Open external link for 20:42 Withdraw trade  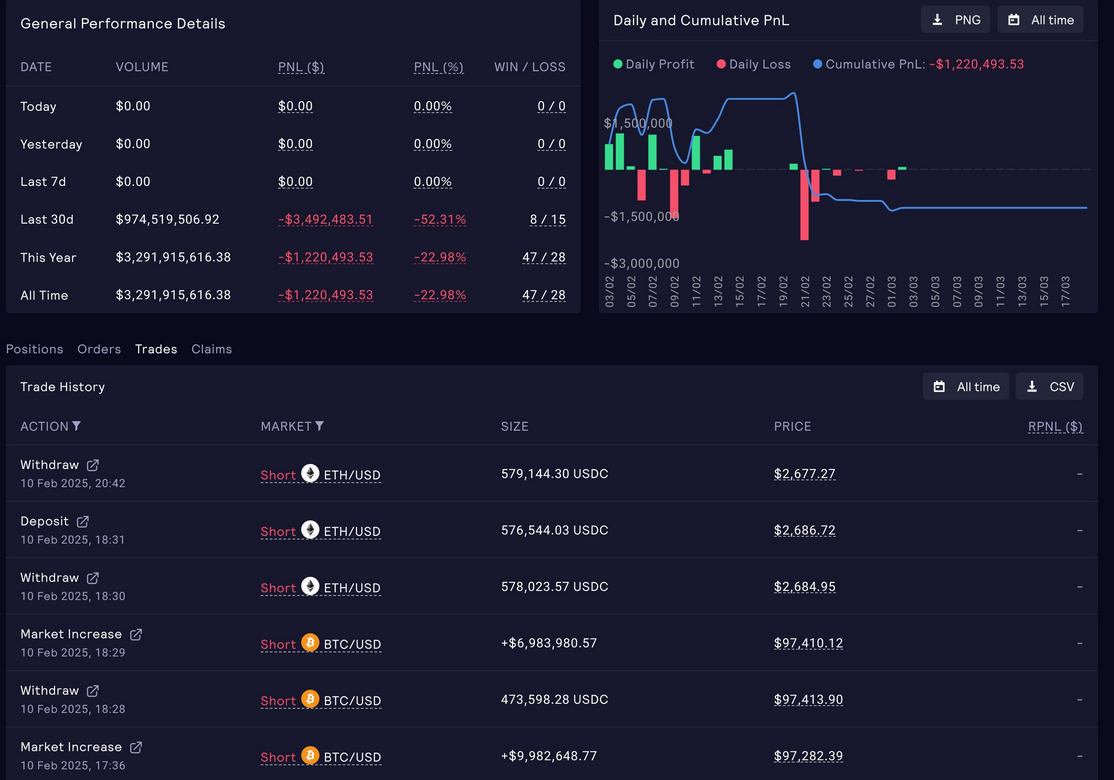coord(93,465)
